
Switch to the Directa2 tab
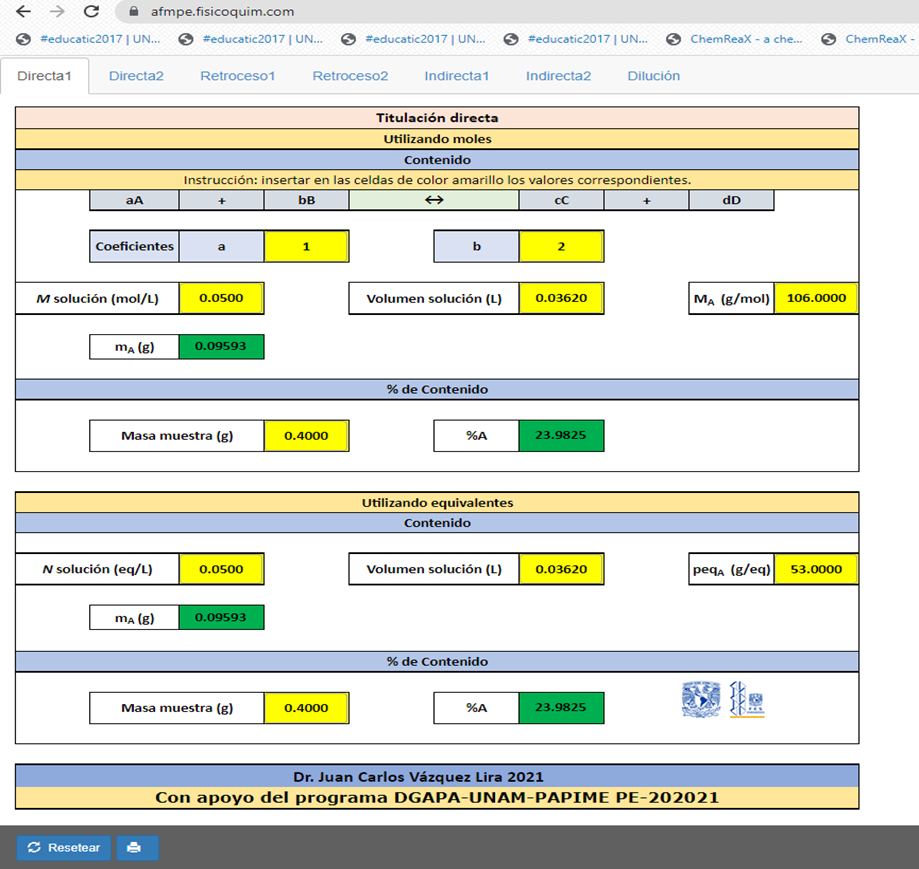tap(136, 76)
